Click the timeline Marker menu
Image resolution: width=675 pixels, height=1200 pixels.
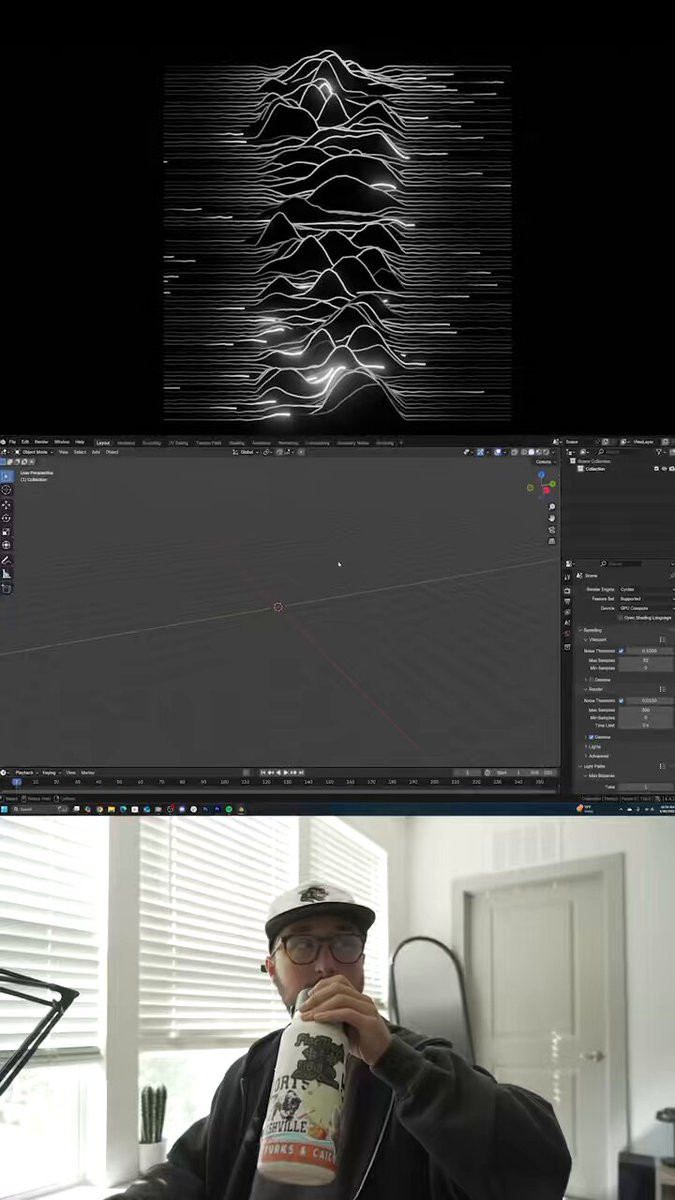(88, 772)
